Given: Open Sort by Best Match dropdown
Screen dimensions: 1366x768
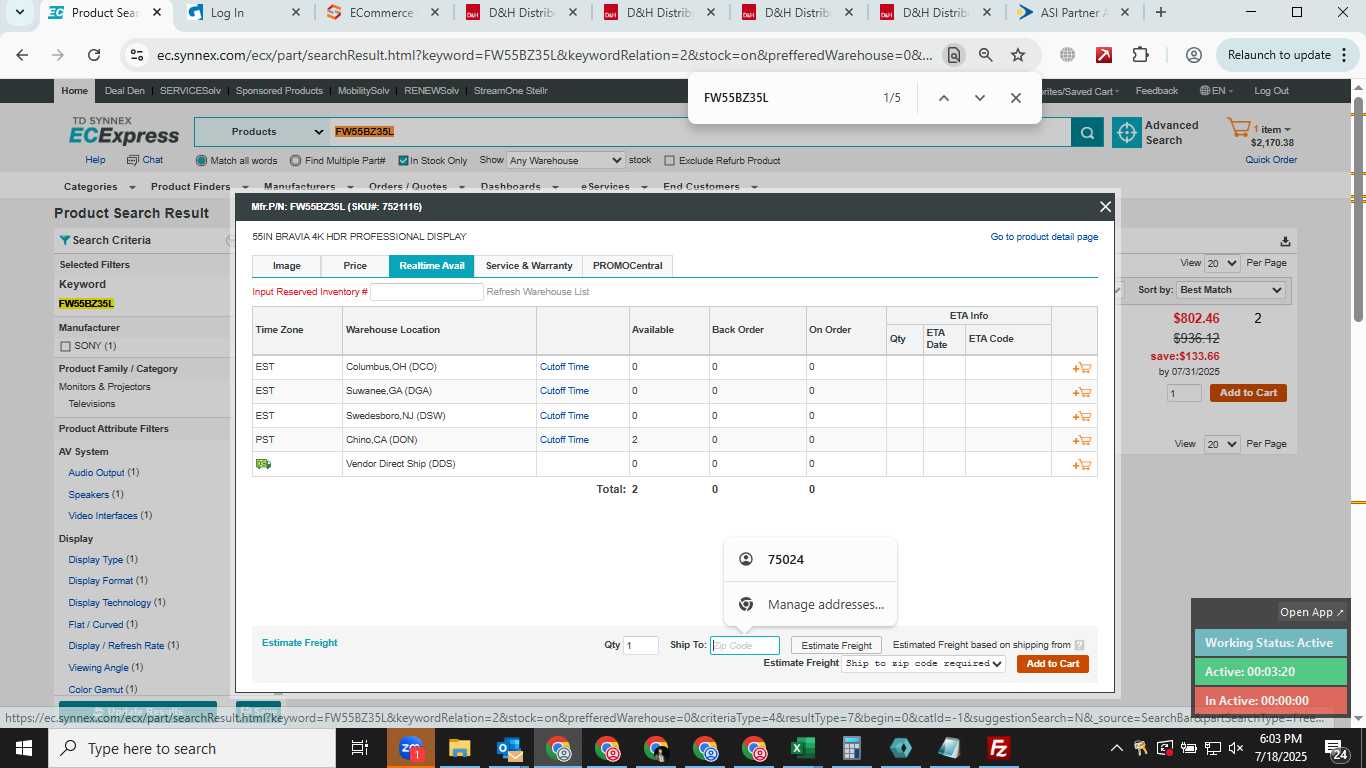Looking at the screenshot, I should [x=1230, y=290].
